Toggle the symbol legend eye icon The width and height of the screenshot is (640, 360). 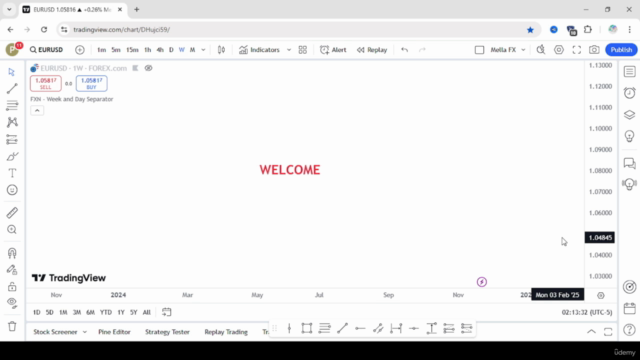point(149,68)
